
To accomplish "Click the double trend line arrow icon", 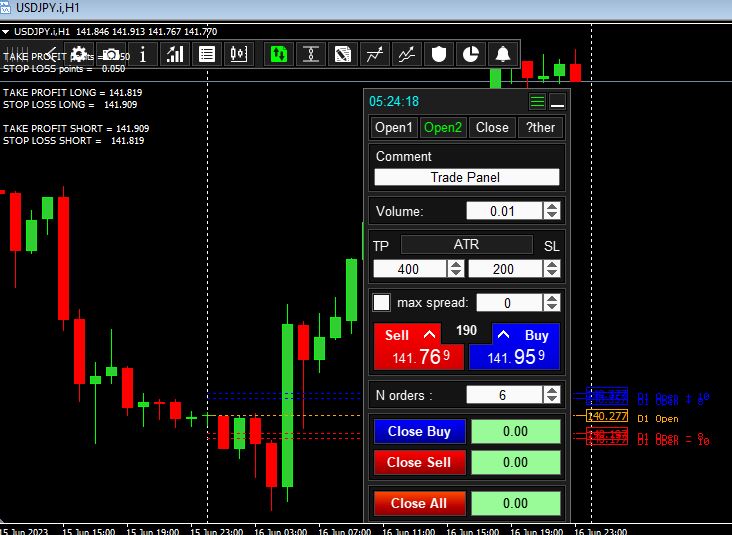I will (x=407, y=55).
